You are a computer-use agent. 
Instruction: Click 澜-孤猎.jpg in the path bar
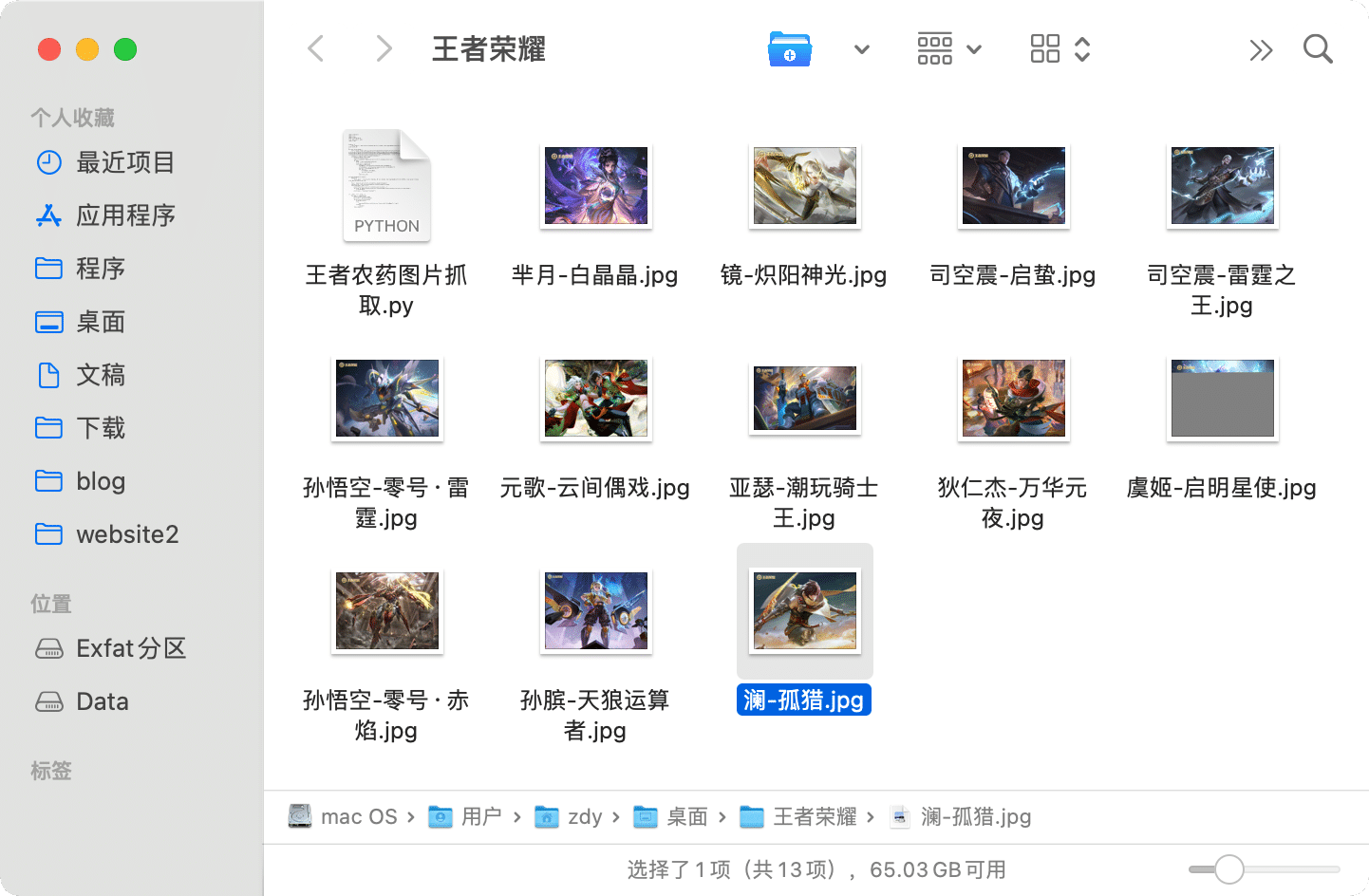click(961, 816)
